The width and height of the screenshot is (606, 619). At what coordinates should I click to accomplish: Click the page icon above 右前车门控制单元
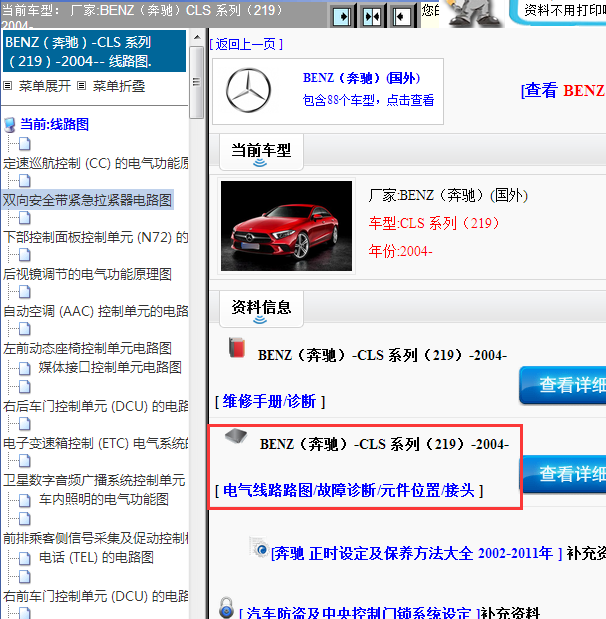coord(24,576)
